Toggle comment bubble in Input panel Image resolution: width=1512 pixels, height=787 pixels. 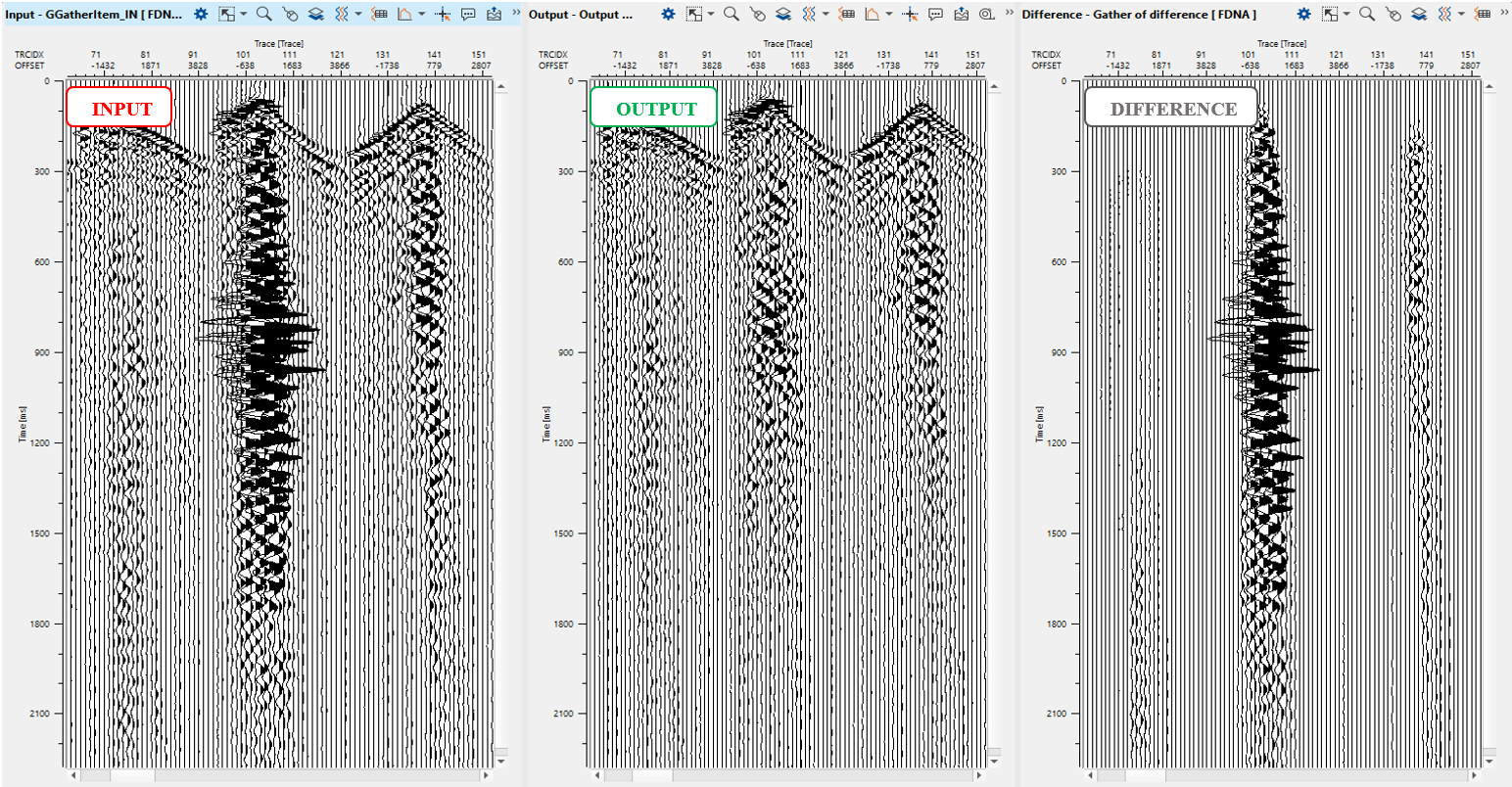(x=468, y=14)
